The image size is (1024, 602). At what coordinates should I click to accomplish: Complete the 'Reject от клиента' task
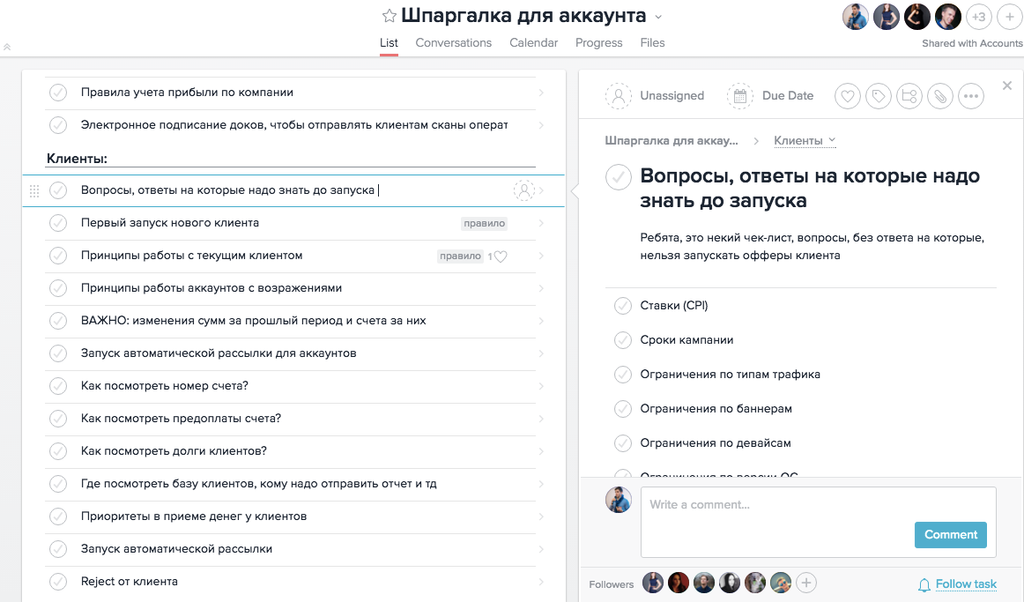coord(58,582)
